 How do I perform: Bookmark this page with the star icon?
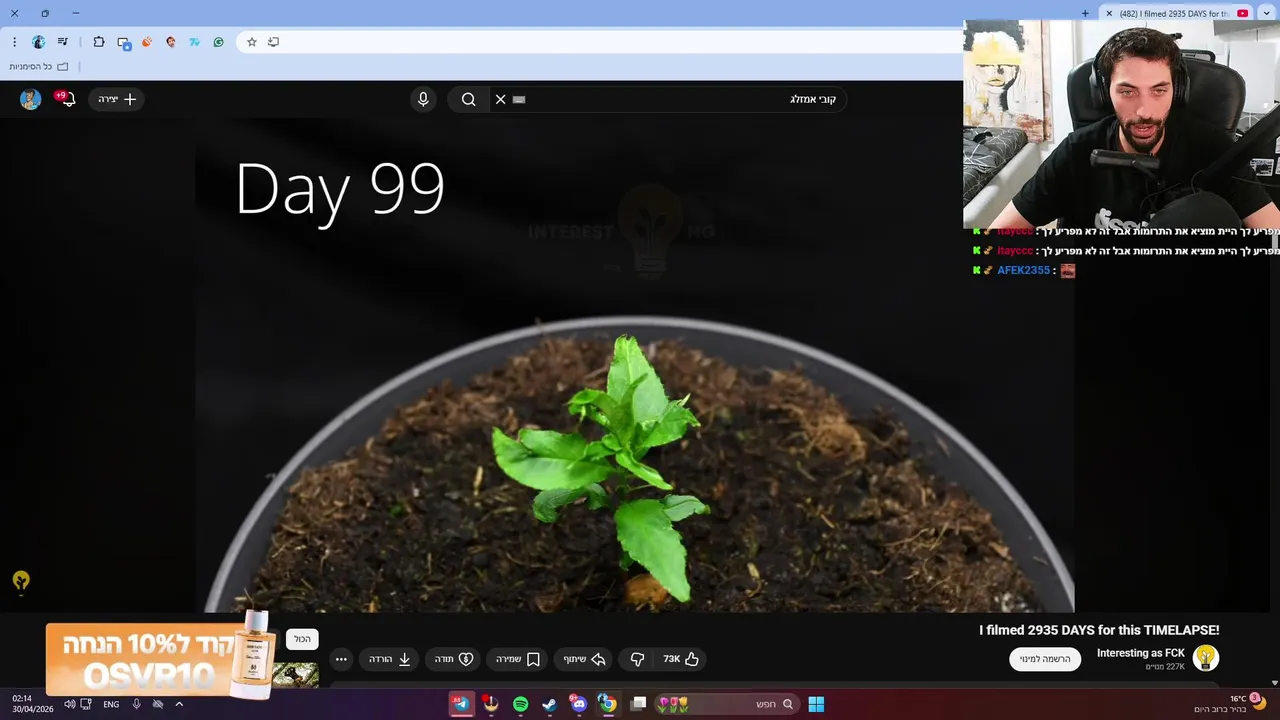(x=252, y=42)
